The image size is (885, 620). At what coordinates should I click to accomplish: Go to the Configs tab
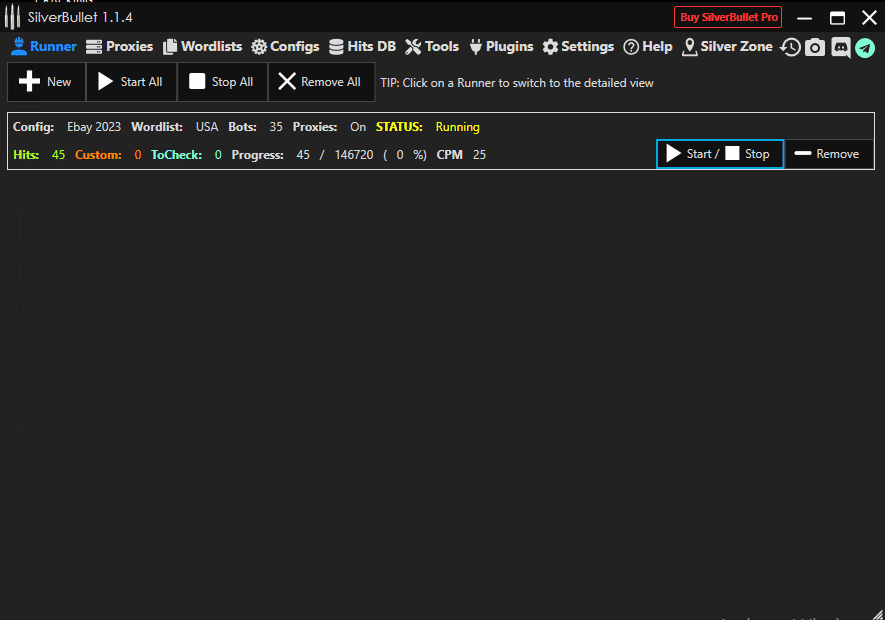coord(285,46)
